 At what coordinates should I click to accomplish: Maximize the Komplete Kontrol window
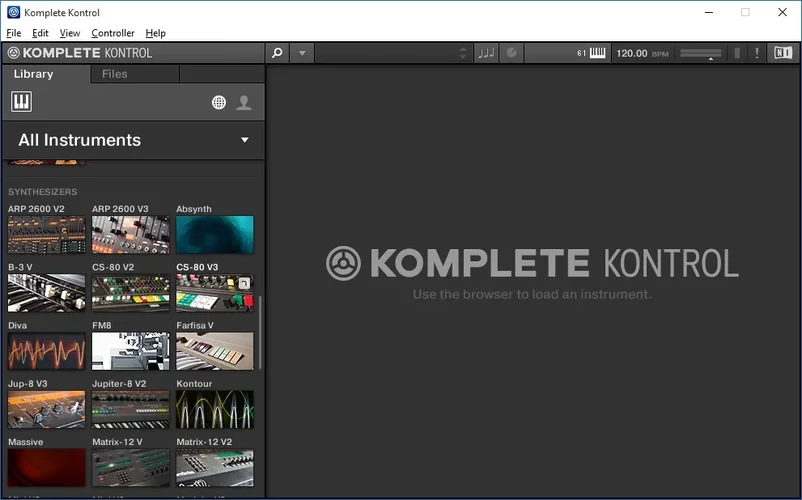745,12
